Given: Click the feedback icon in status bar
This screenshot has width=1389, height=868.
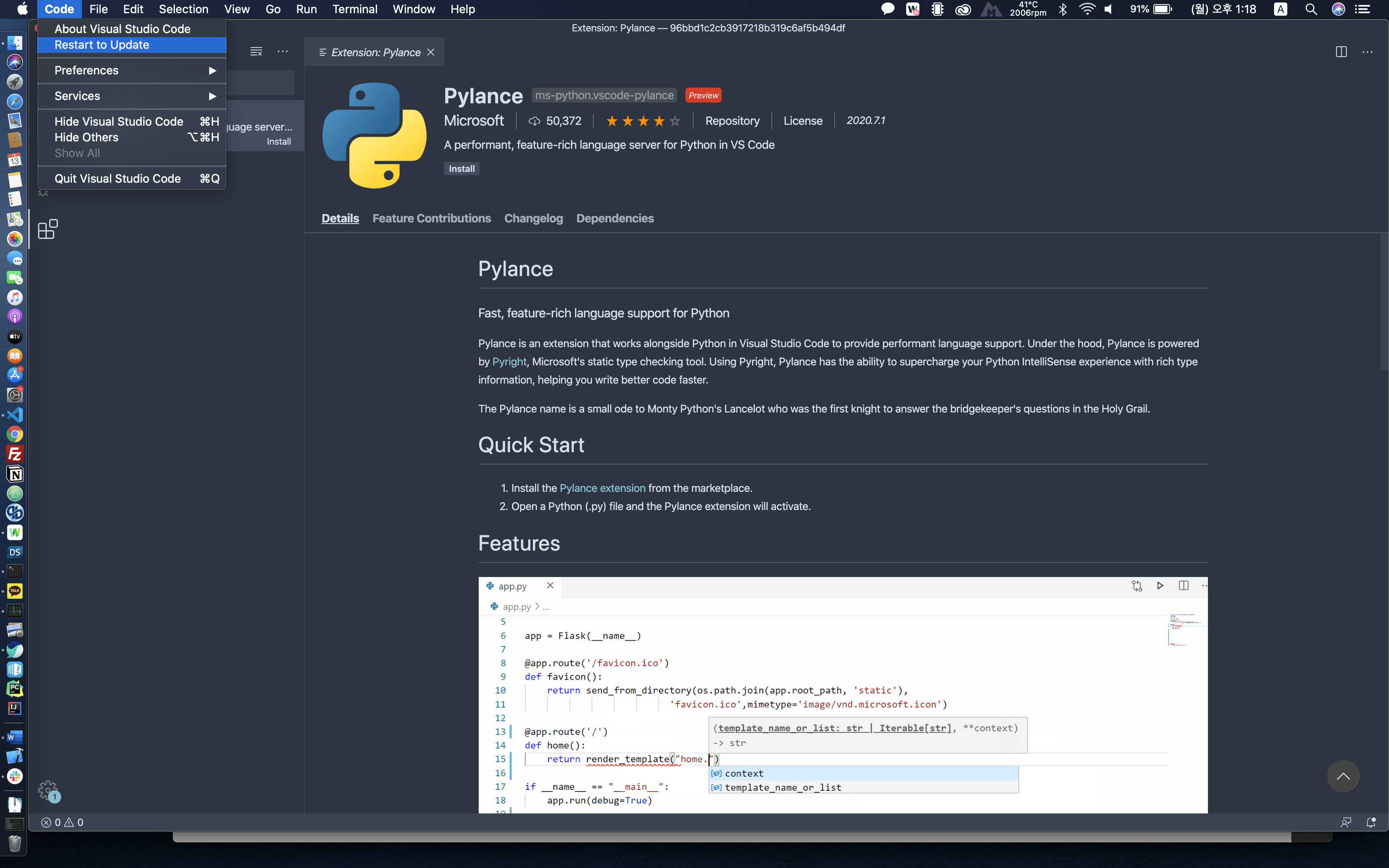Looking at the screenshot, I should pyautogui.click(x=1345, y=822).
